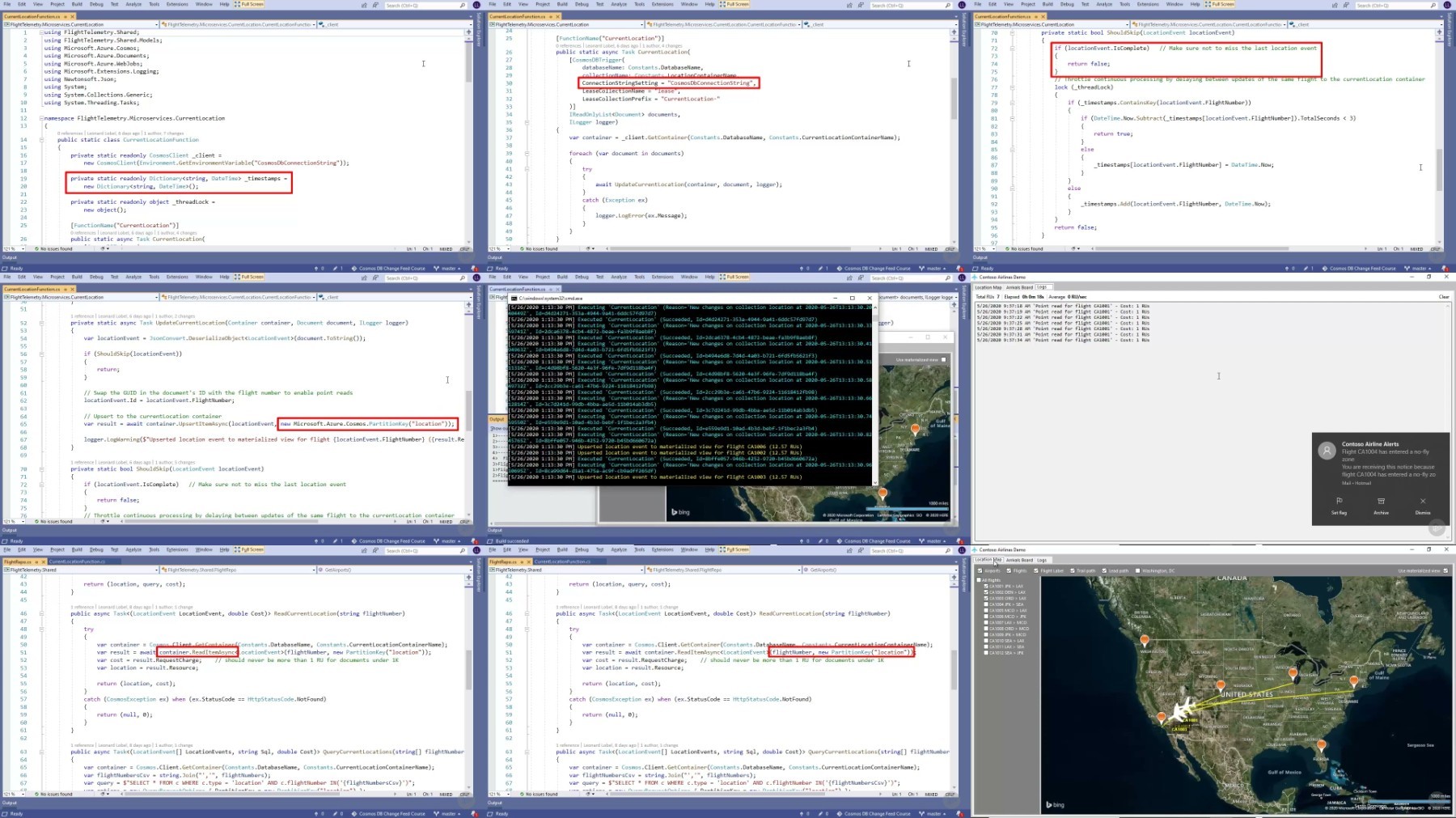The height and width of the screenshot is (818, 1456).
Task: Click the Clear button in the Logs view
Action: [1444, 297]
